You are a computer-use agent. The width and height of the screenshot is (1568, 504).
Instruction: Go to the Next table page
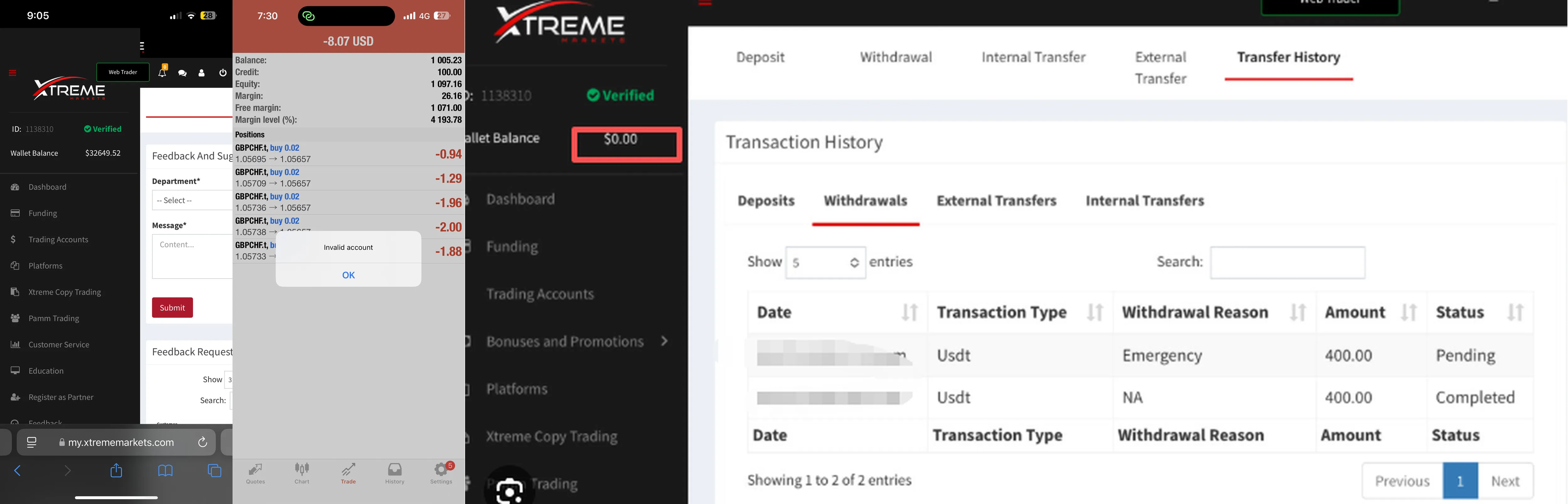click(1505, 481)
